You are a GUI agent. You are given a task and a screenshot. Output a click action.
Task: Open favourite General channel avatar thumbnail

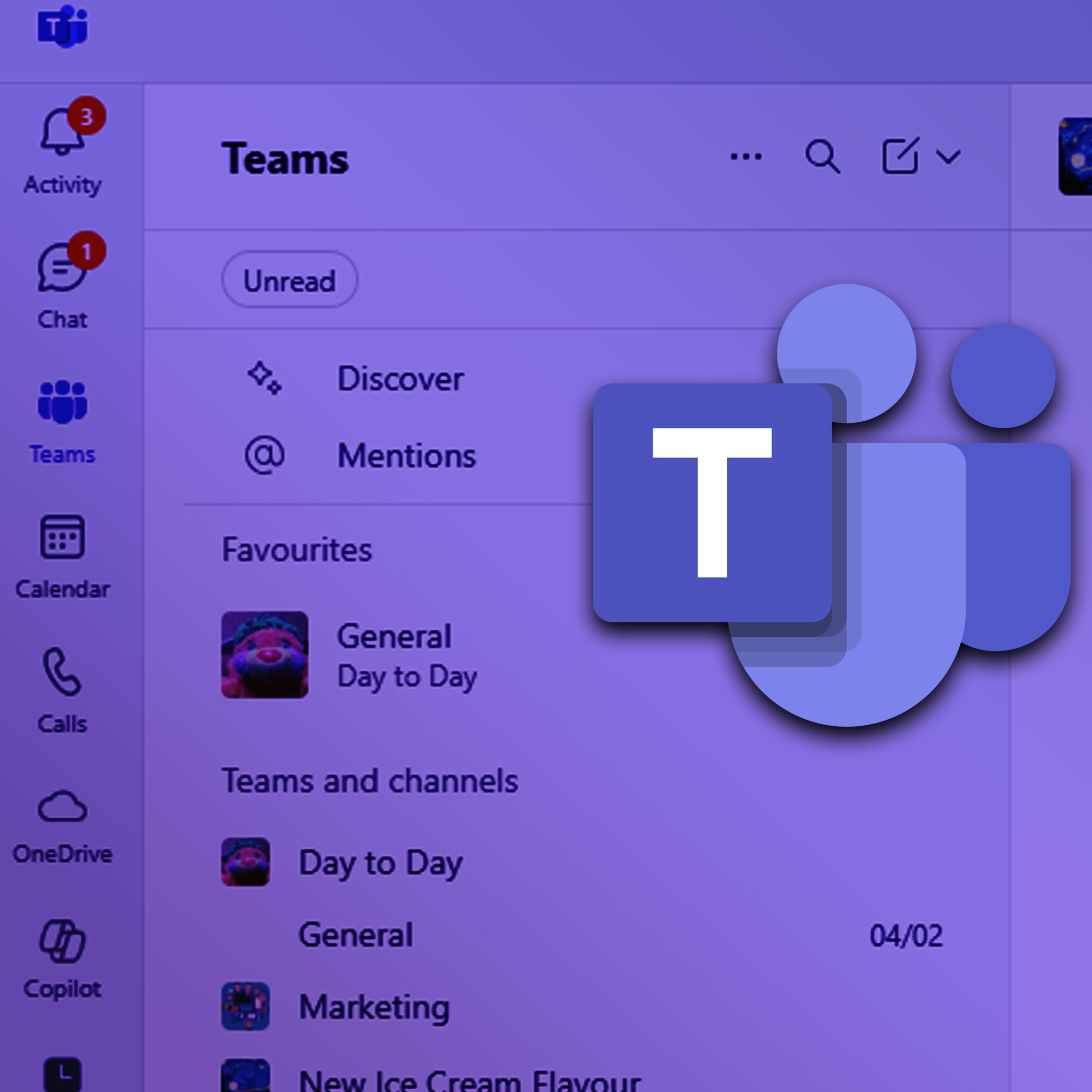click(x=264, y=655)
